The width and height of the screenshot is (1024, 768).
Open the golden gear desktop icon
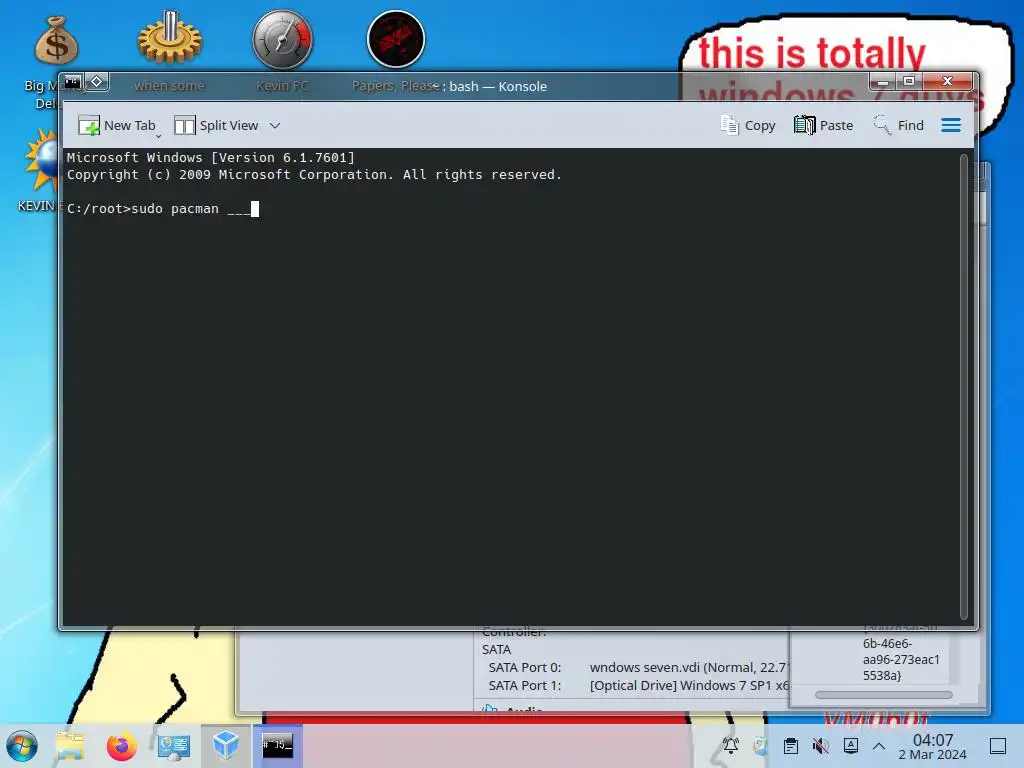169,38
